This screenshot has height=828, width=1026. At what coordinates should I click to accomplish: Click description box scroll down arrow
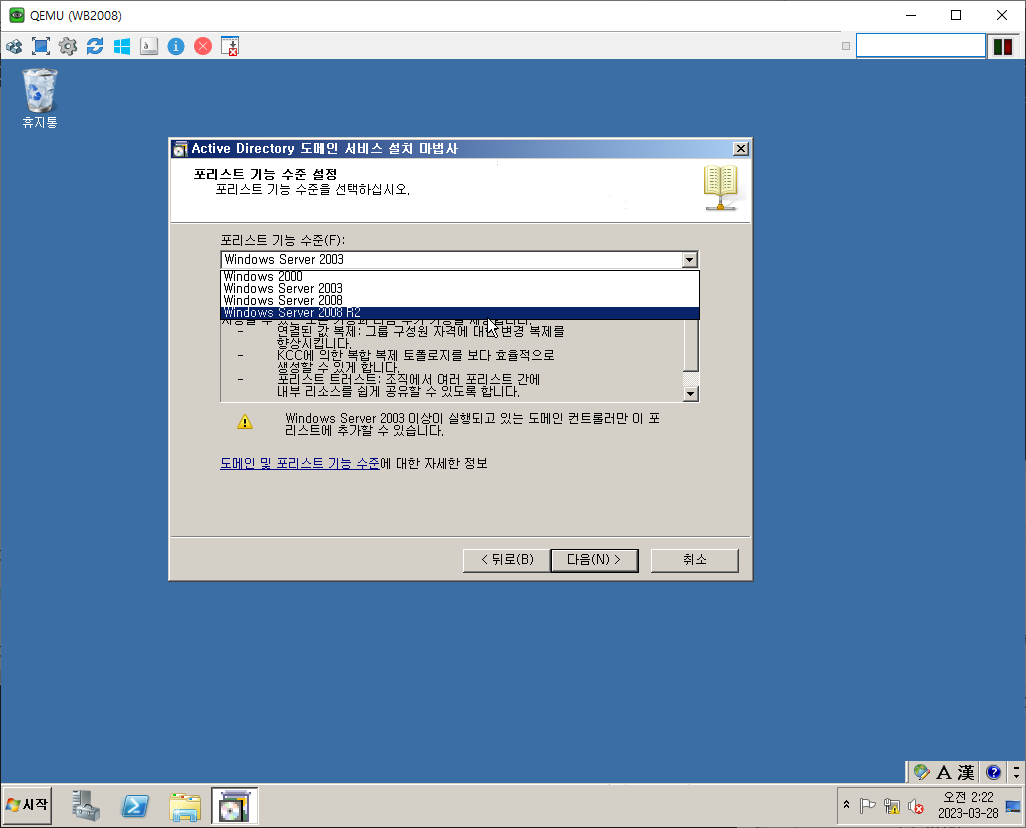(690, 393)
